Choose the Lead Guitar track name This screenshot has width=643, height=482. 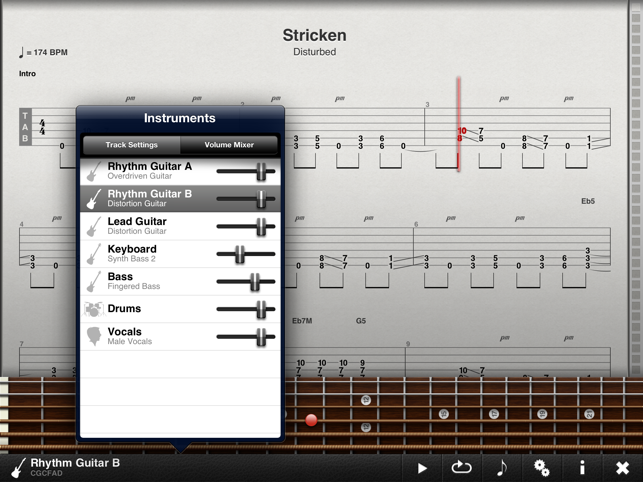coord(137,222)
